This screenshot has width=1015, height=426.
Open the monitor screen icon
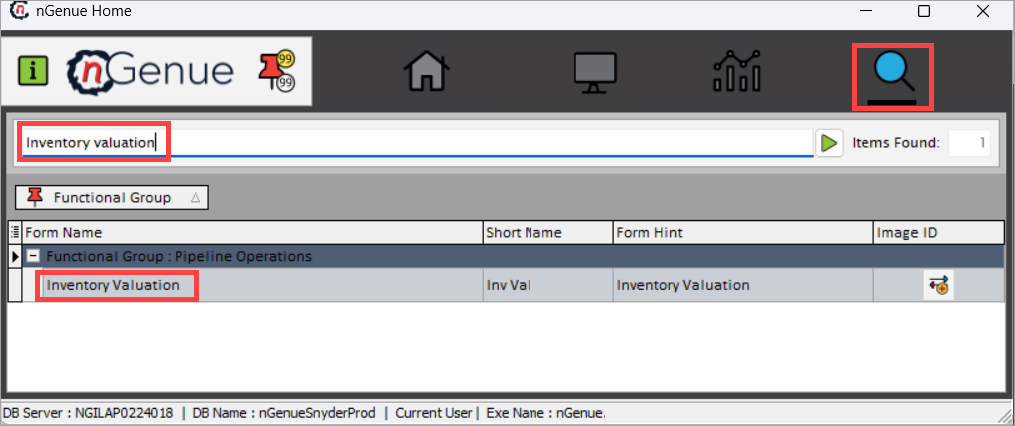pos(596,72)
